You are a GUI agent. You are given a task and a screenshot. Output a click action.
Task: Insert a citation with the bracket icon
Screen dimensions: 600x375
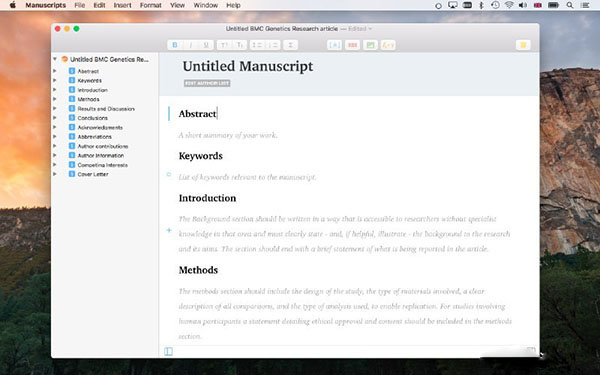tap(334, 45)
